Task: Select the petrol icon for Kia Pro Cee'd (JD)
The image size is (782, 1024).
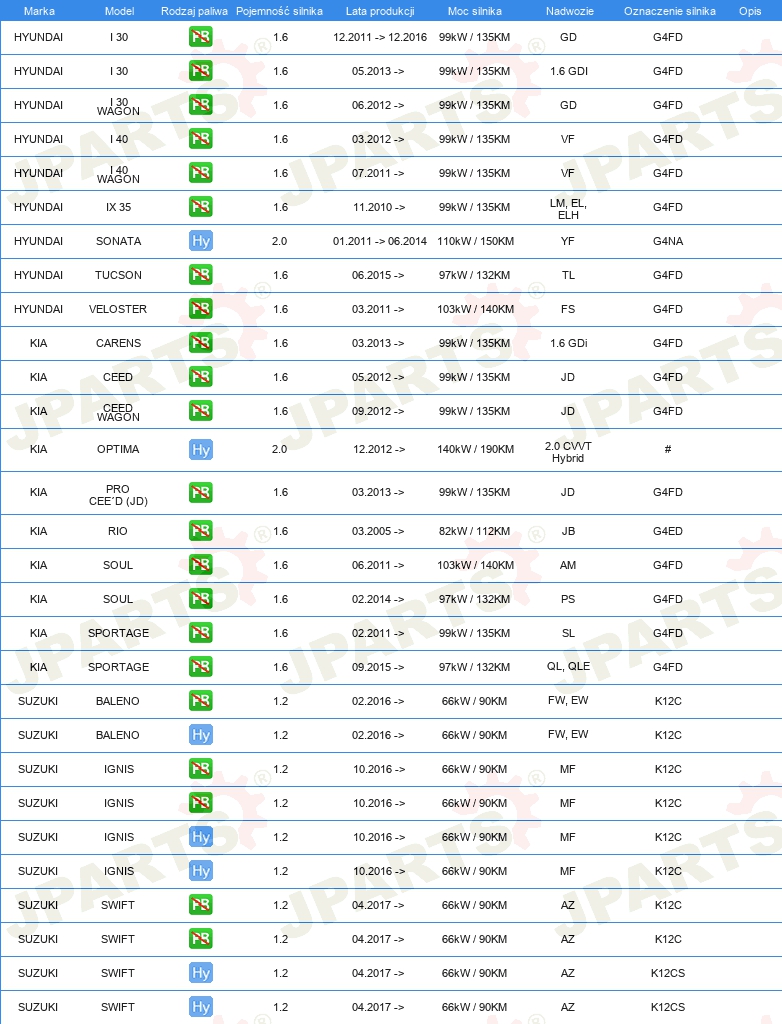Action: pyautogui.click(x=201, y=492)
